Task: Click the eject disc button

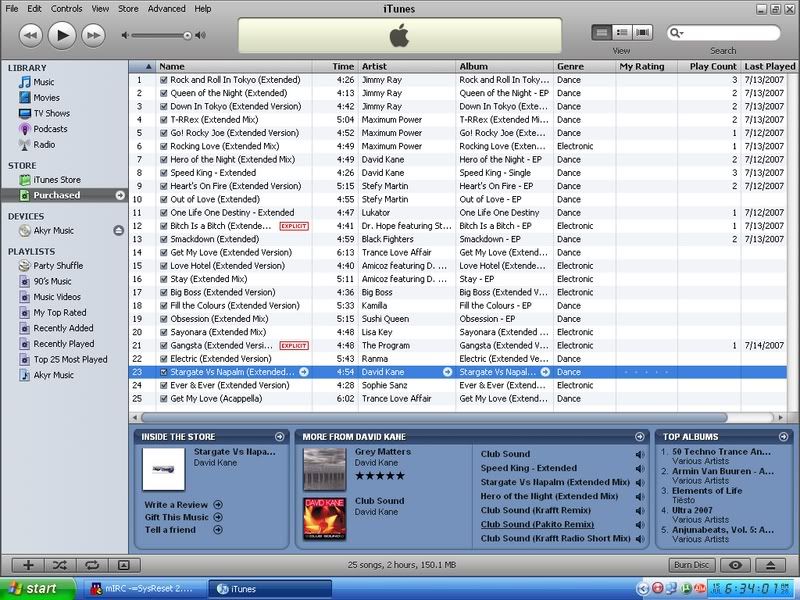Action: (x=770, y=565)
